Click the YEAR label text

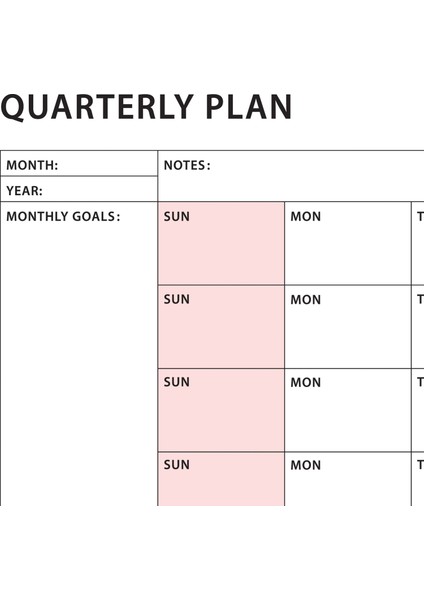click(x=24, y=191)
